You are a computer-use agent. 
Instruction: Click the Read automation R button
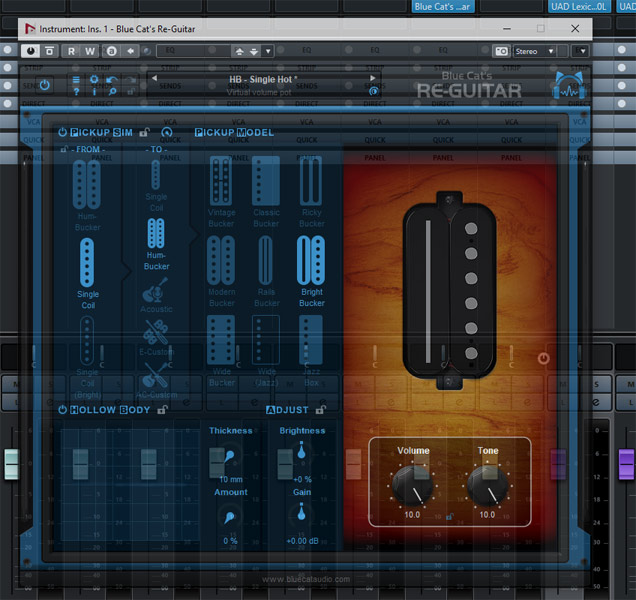pos(72,51)
